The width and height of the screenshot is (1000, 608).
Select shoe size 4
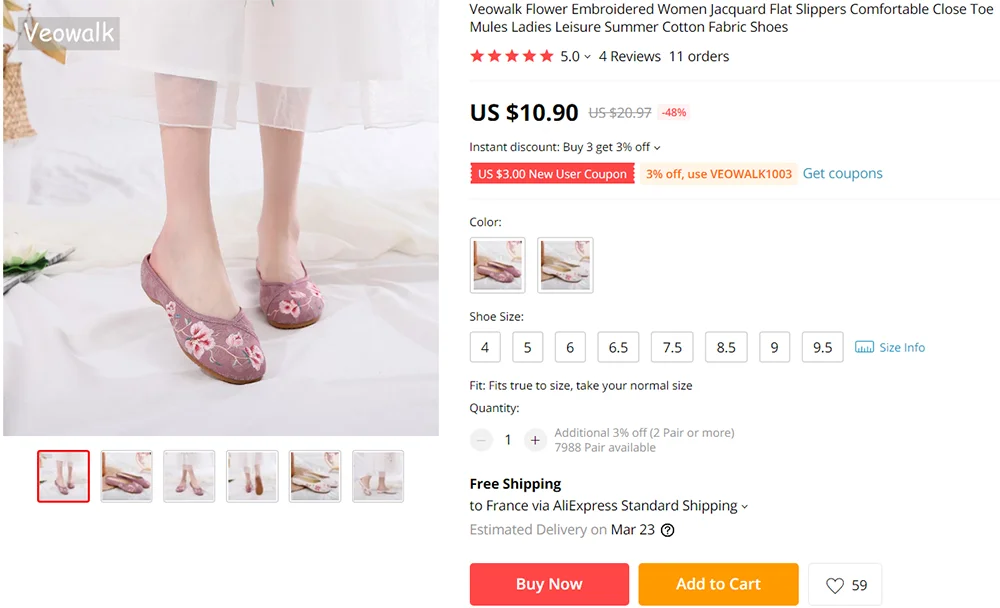click(x=485, y=348)
